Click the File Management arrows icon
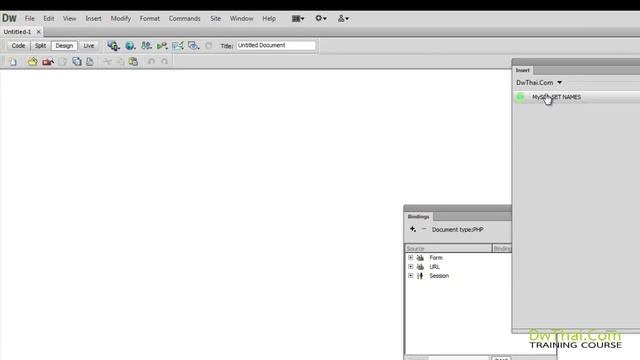Screen dimensions: 640x360 pyautogui.click(x=146, y=46)
